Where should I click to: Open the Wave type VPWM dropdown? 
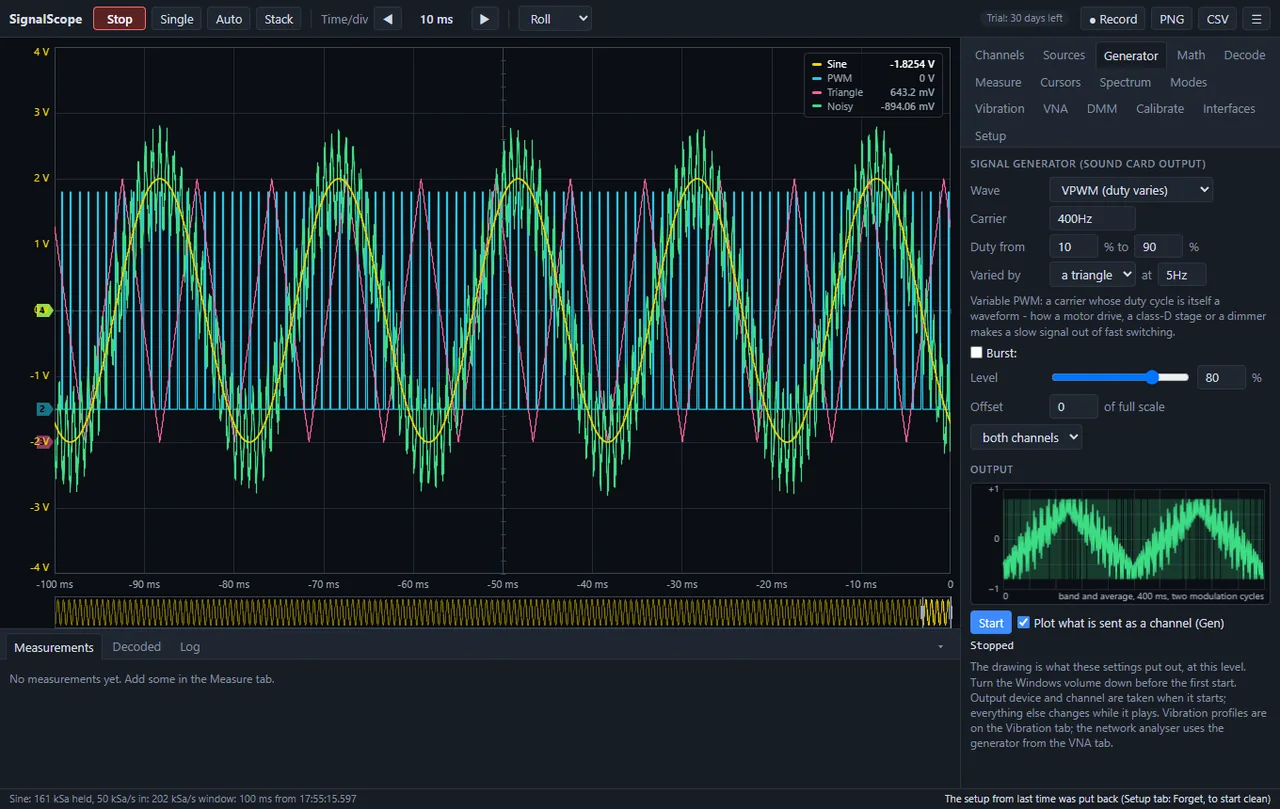1131,190
